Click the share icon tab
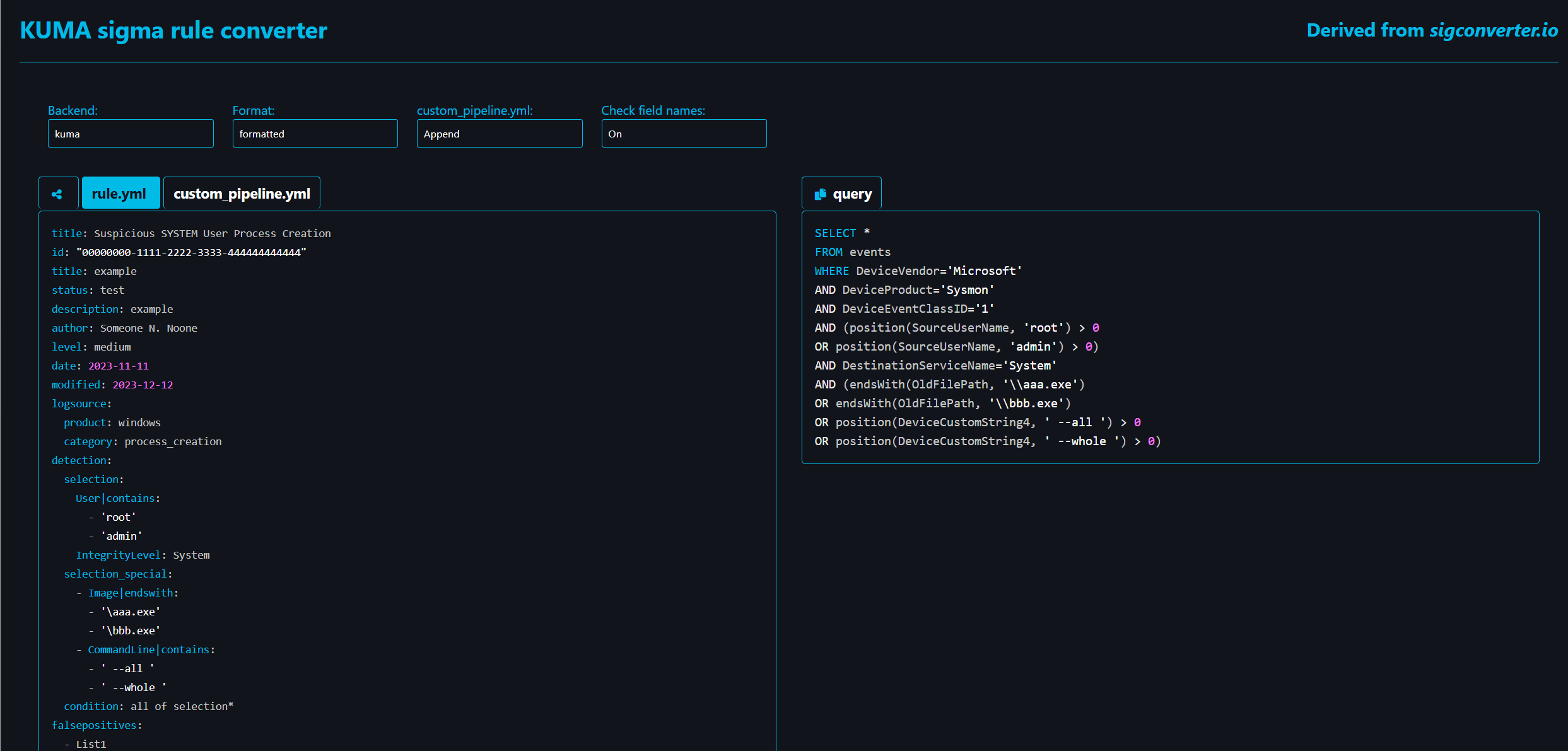 click(58, 194)
